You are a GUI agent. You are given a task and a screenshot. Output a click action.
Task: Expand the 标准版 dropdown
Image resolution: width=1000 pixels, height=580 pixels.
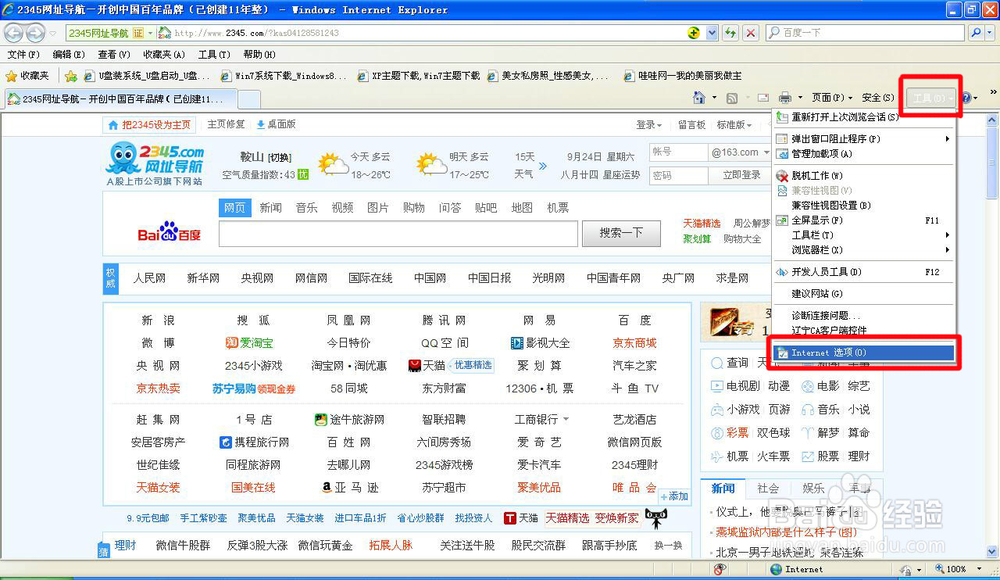(x=734, y=125)
